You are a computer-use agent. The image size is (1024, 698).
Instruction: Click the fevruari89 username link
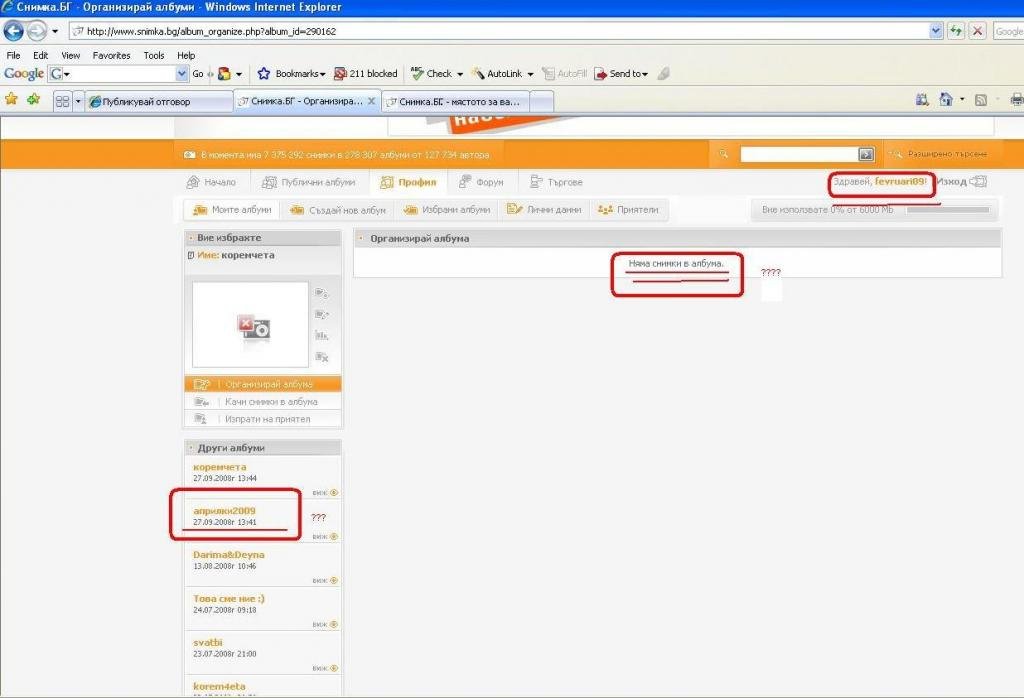[900, 182]
